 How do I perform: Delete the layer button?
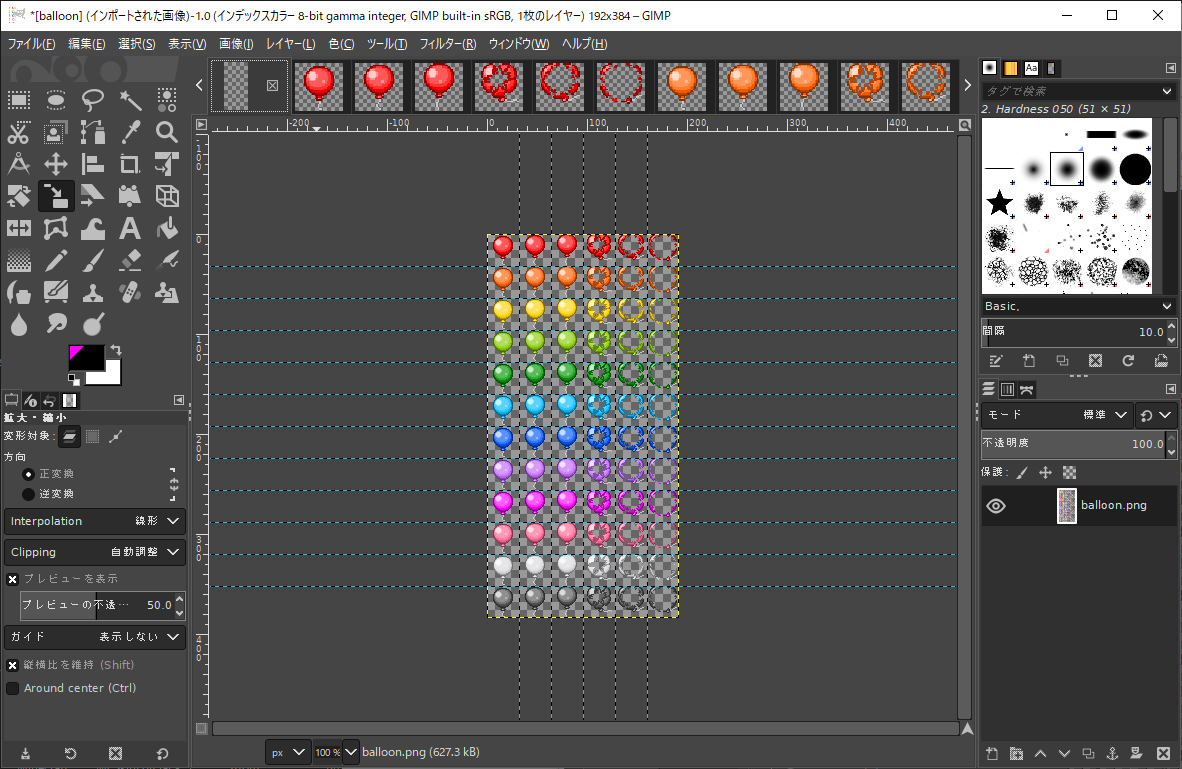1163,753
